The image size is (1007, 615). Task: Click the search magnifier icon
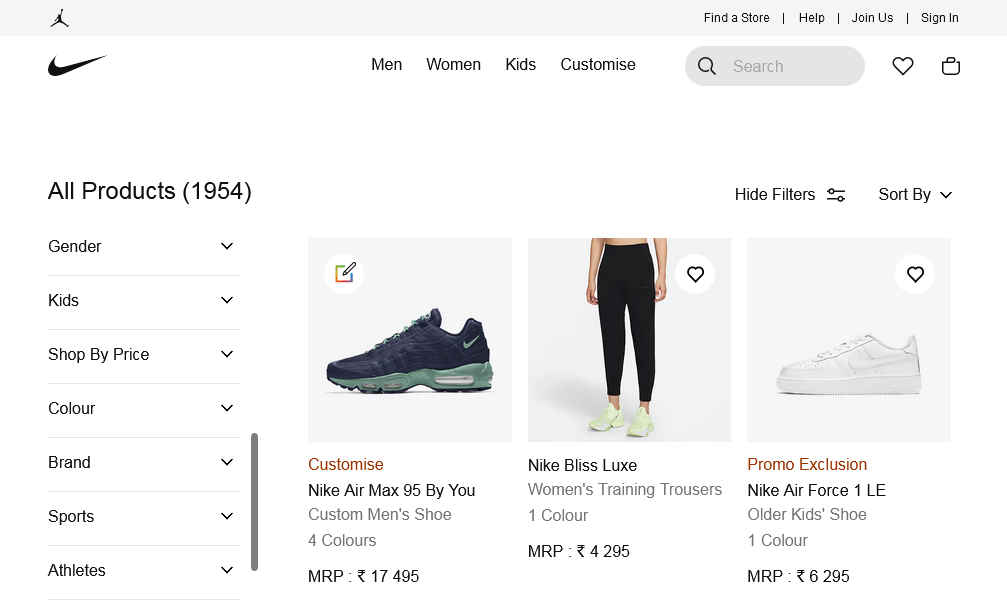707,66
